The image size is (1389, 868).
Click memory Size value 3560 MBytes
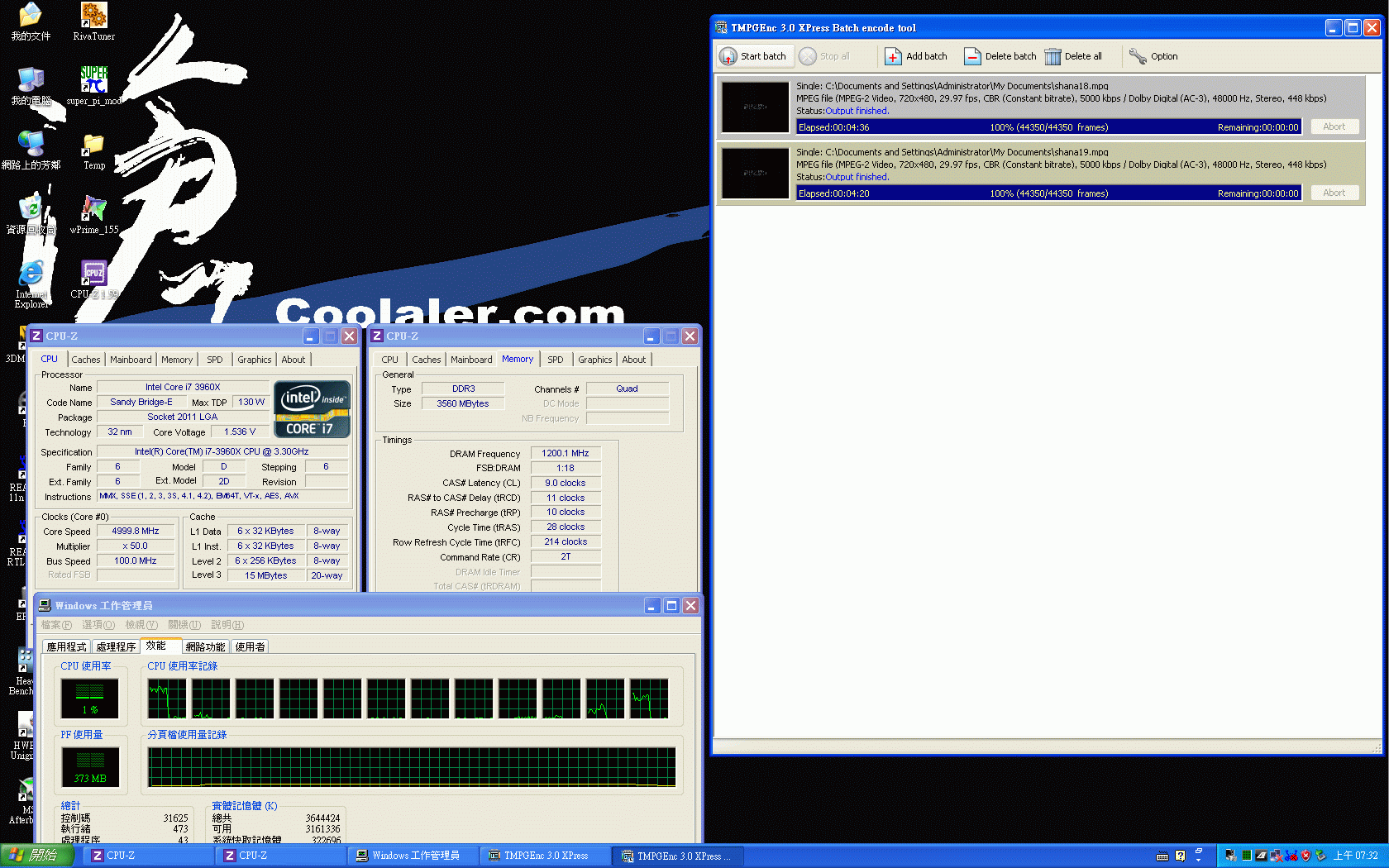[463, 404]
